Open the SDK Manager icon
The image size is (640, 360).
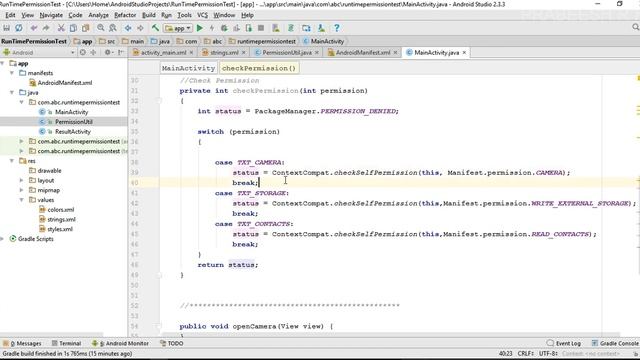click(x=321, y=28)
